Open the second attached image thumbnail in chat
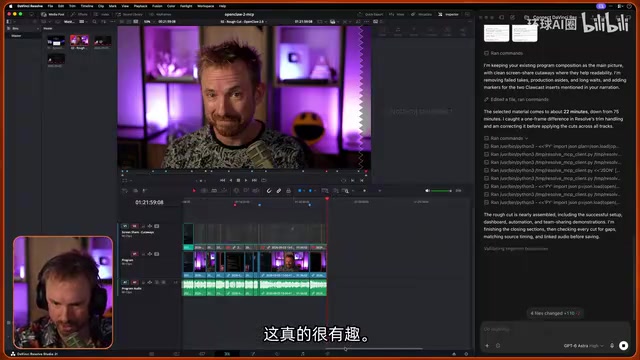Screen dimensions: 640x360 [x=524, y=33]
